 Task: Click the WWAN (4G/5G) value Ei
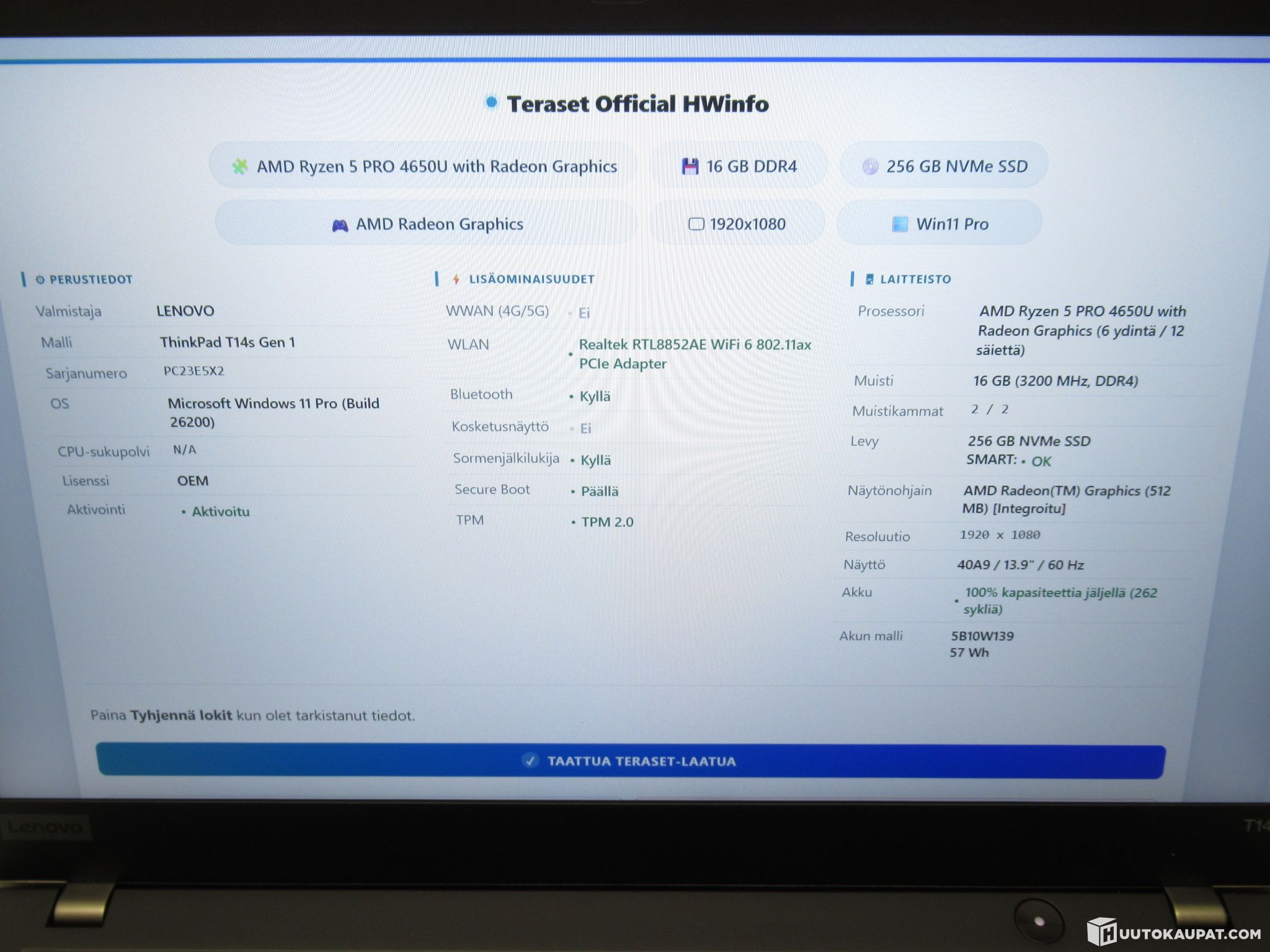pos(584,313)
